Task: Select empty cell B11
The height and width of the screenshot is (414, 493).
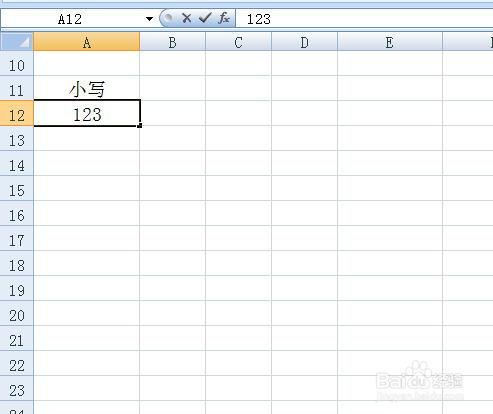Action: 172,88
